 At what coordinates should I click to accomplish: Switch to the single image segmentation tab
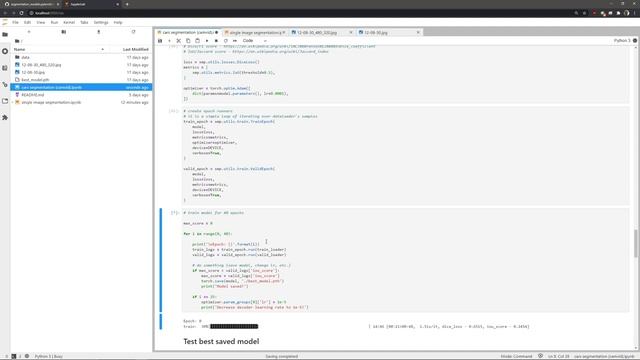click(x=255, y=32)
